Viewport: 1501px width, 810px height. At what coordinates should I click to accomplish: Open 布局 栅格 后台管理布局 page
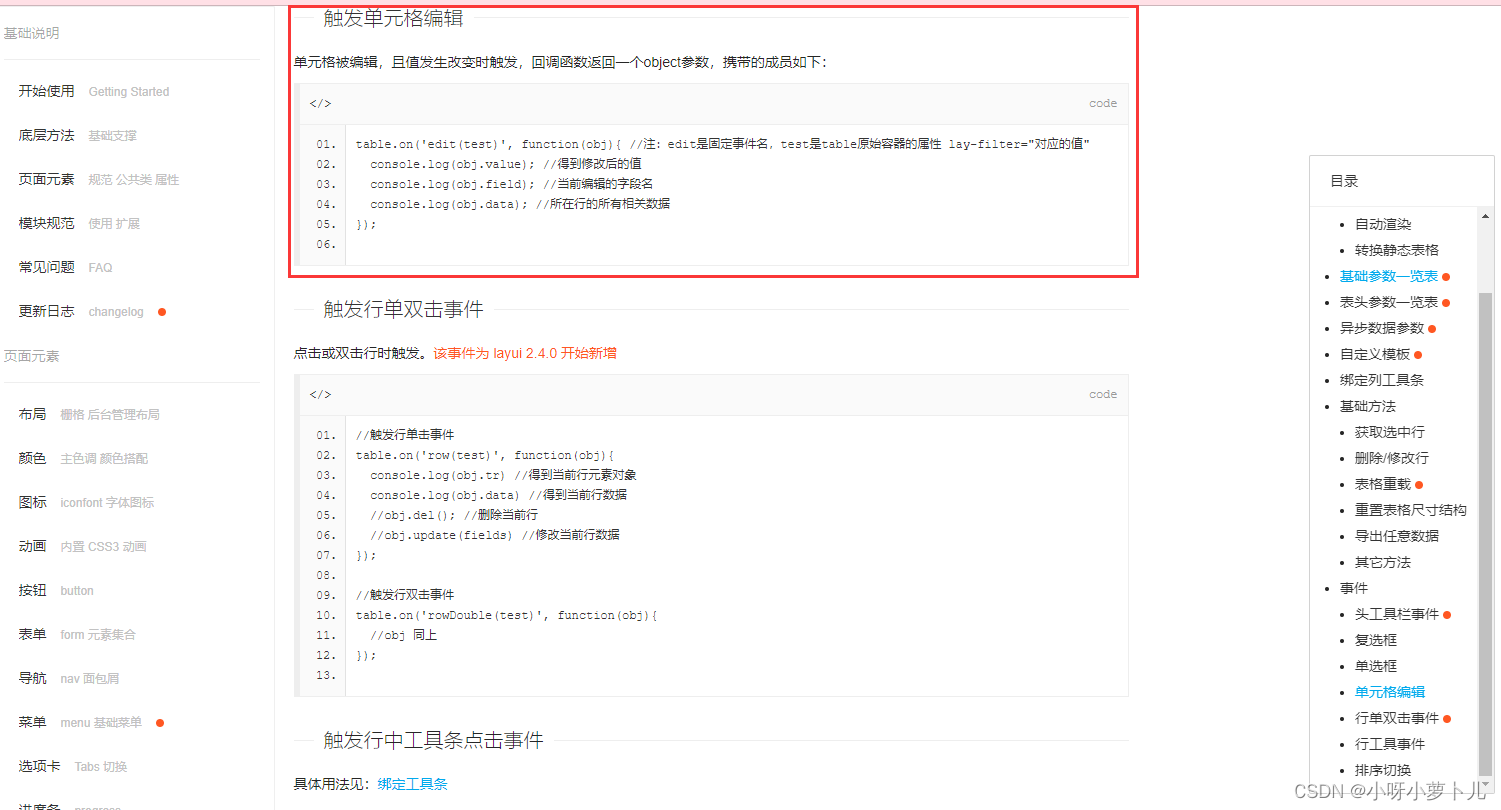coord(89,414)
